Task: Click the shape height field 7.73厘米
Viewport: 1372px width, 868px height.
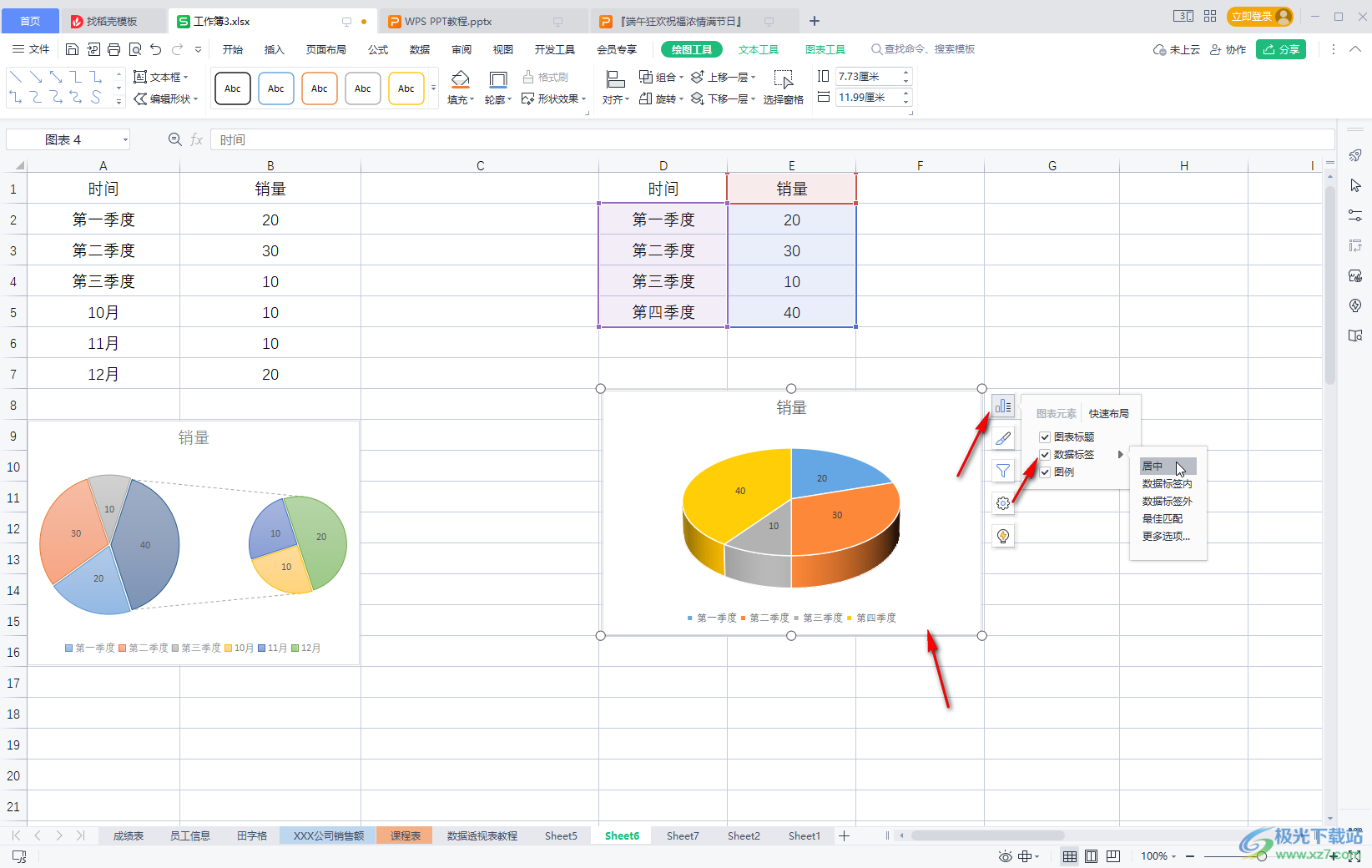Action: [867, 76]
